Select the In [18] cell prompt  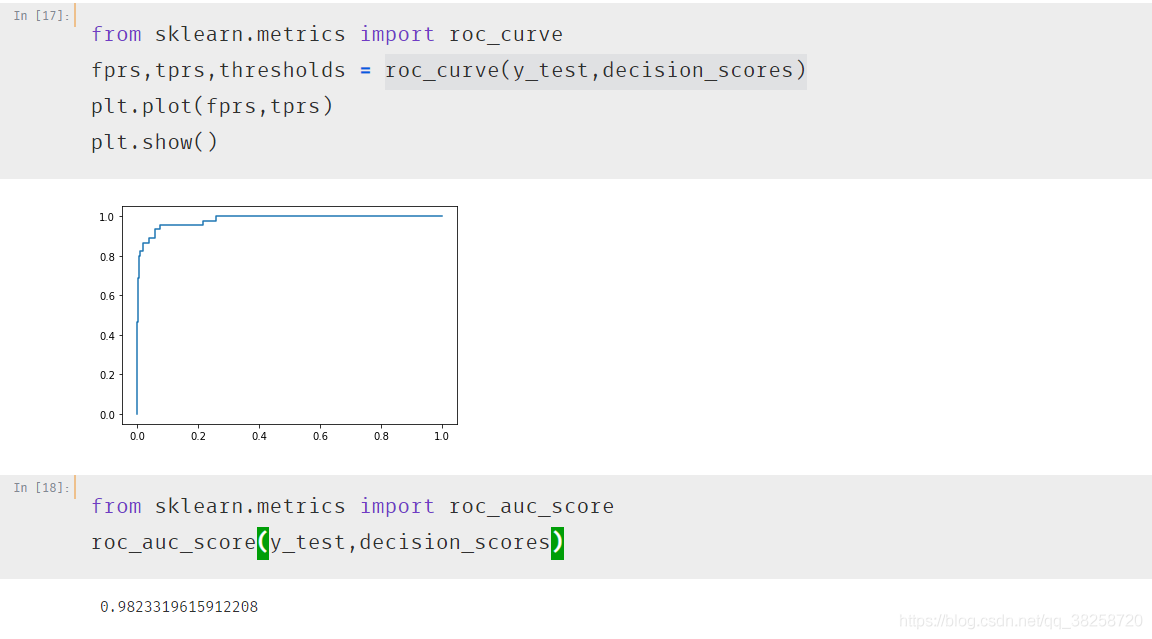(x=41, y=488)
